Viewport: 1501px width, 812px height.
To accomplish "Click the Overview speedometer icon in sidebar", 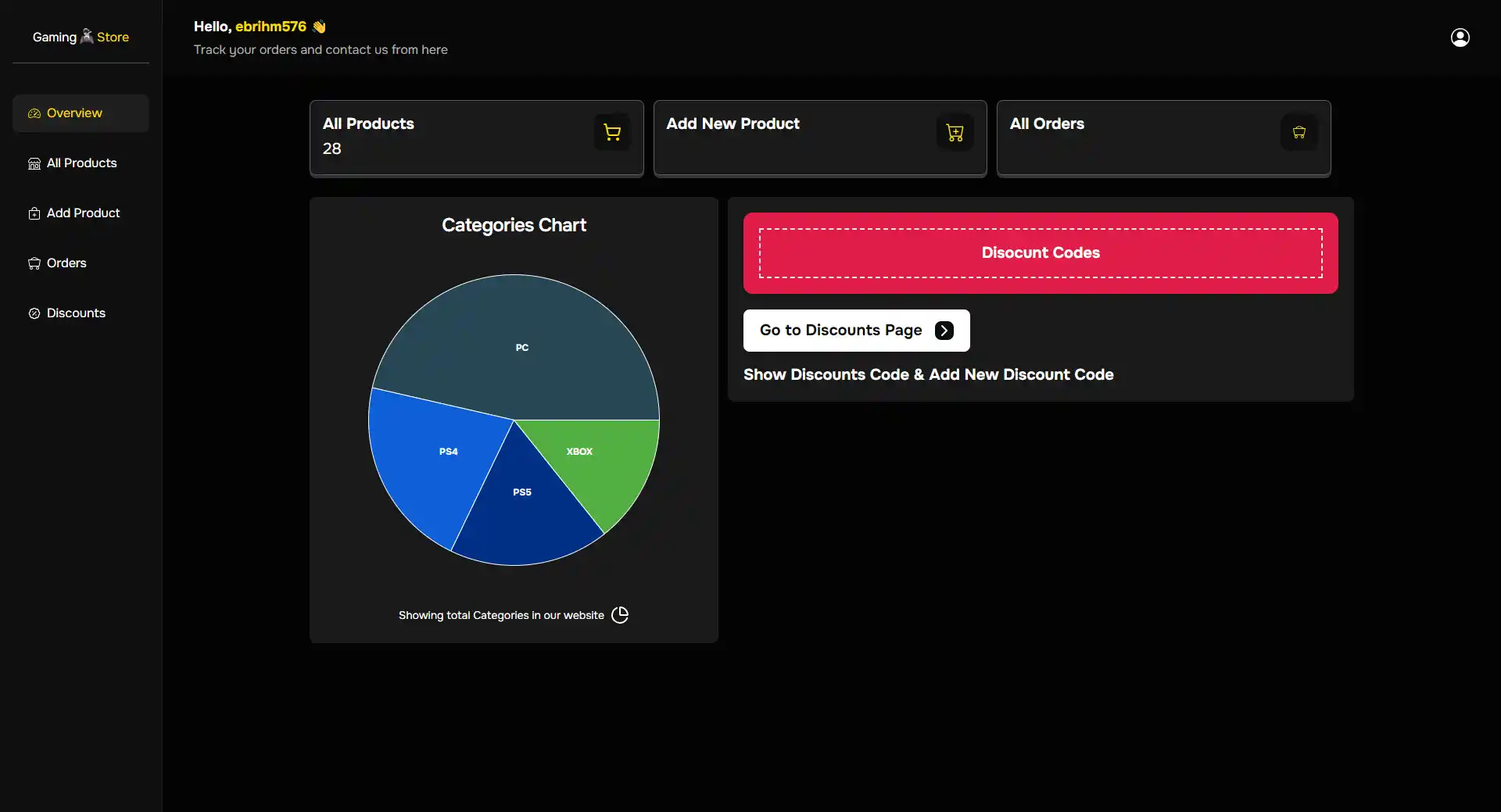I will [34, 114].
